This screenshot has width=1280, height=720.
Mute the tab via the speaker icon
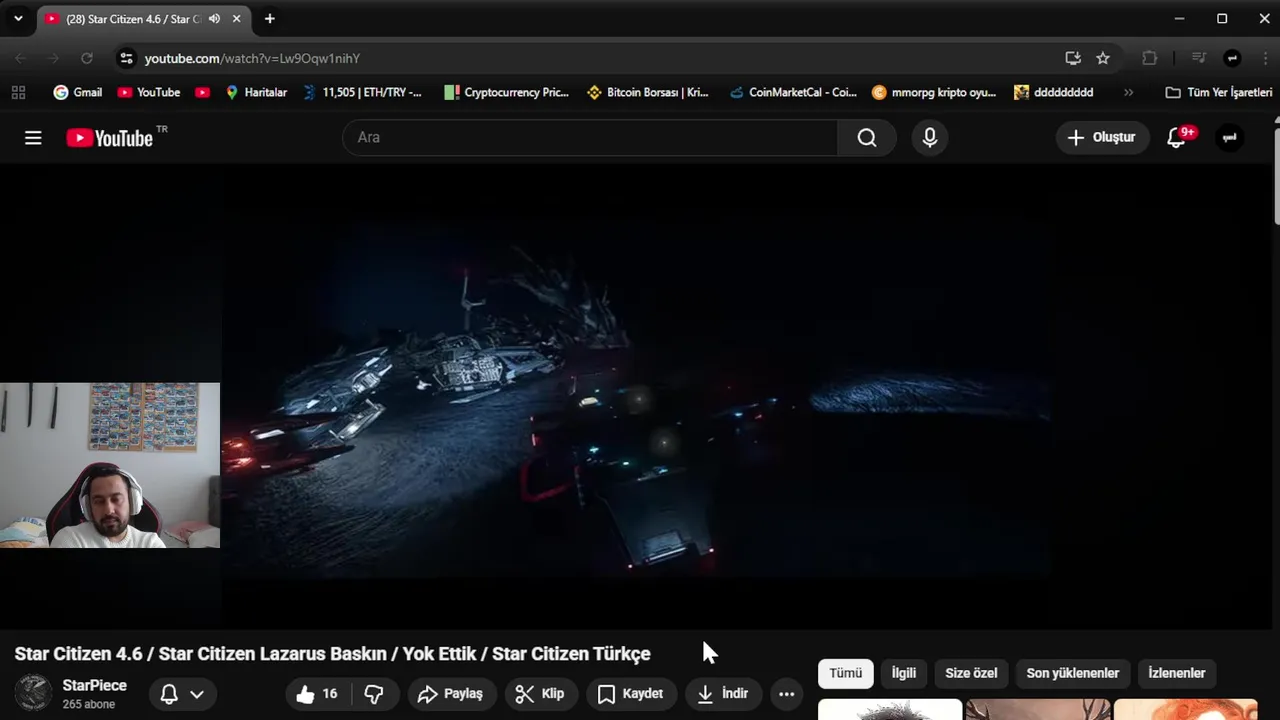coord(214,19)
